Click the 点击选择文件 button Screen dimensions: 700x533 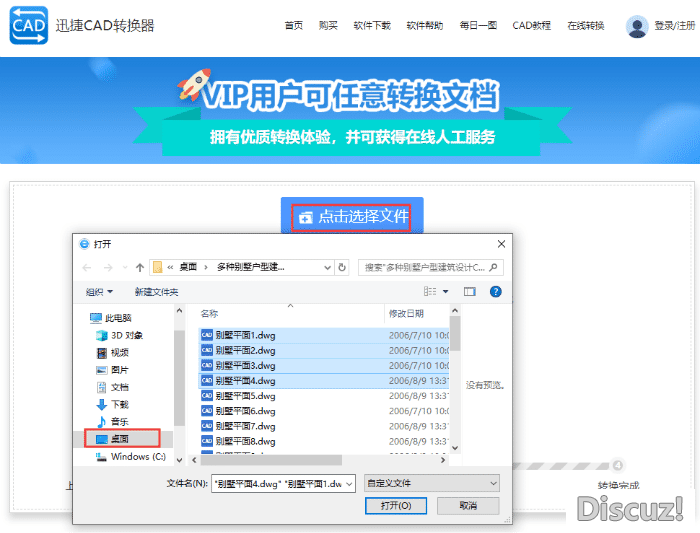point(353,216)
